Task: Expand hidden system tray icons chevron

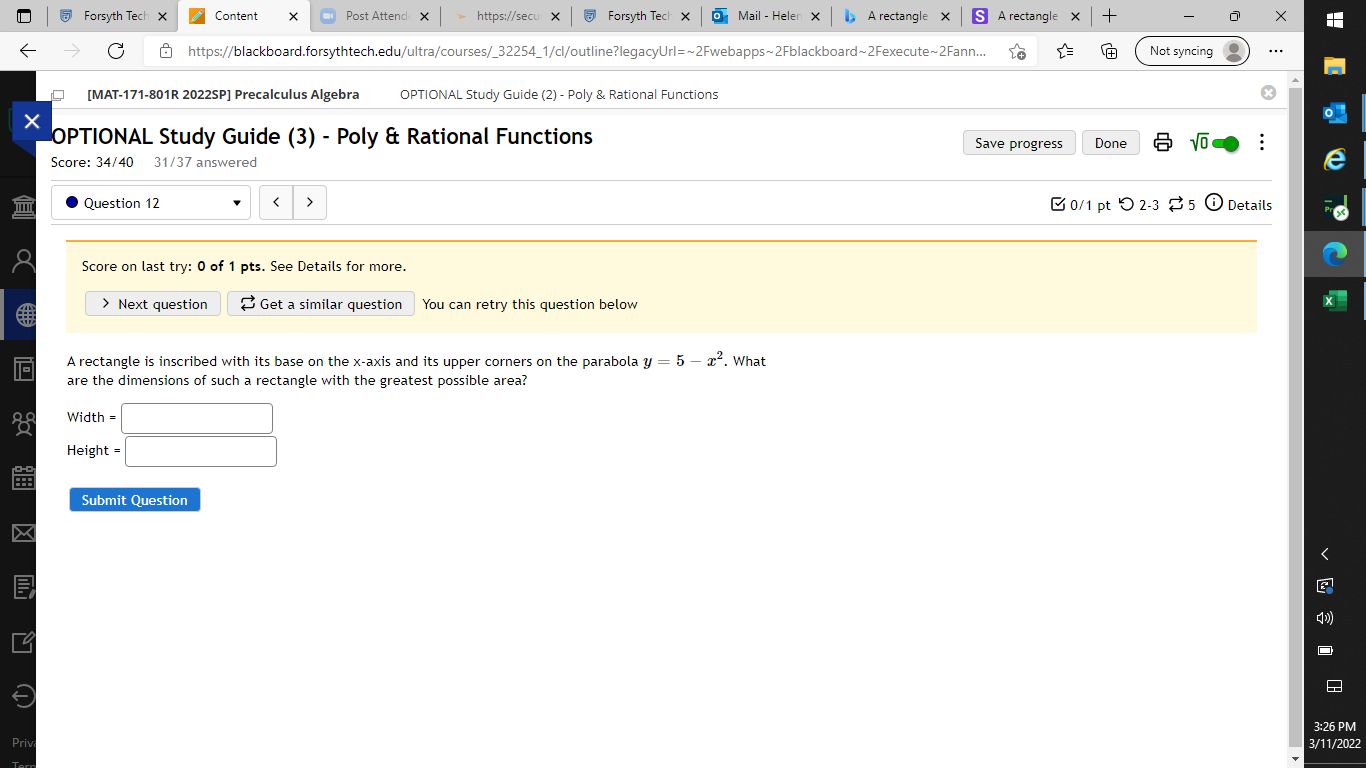Action: coord(1326,554)
